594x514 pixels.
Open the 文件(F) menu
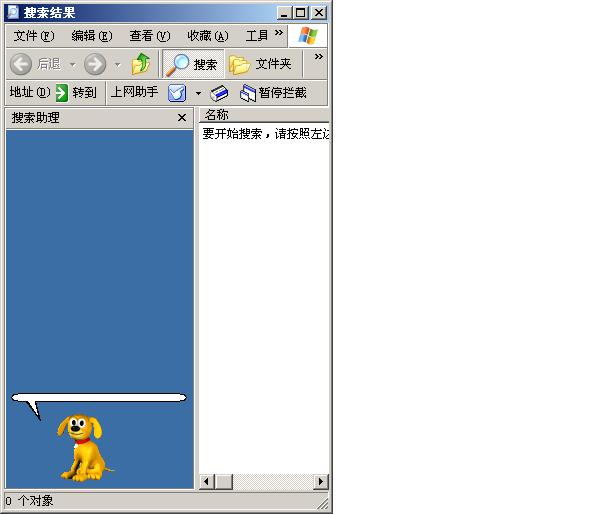pyautogui.click(x=34, y=36)
